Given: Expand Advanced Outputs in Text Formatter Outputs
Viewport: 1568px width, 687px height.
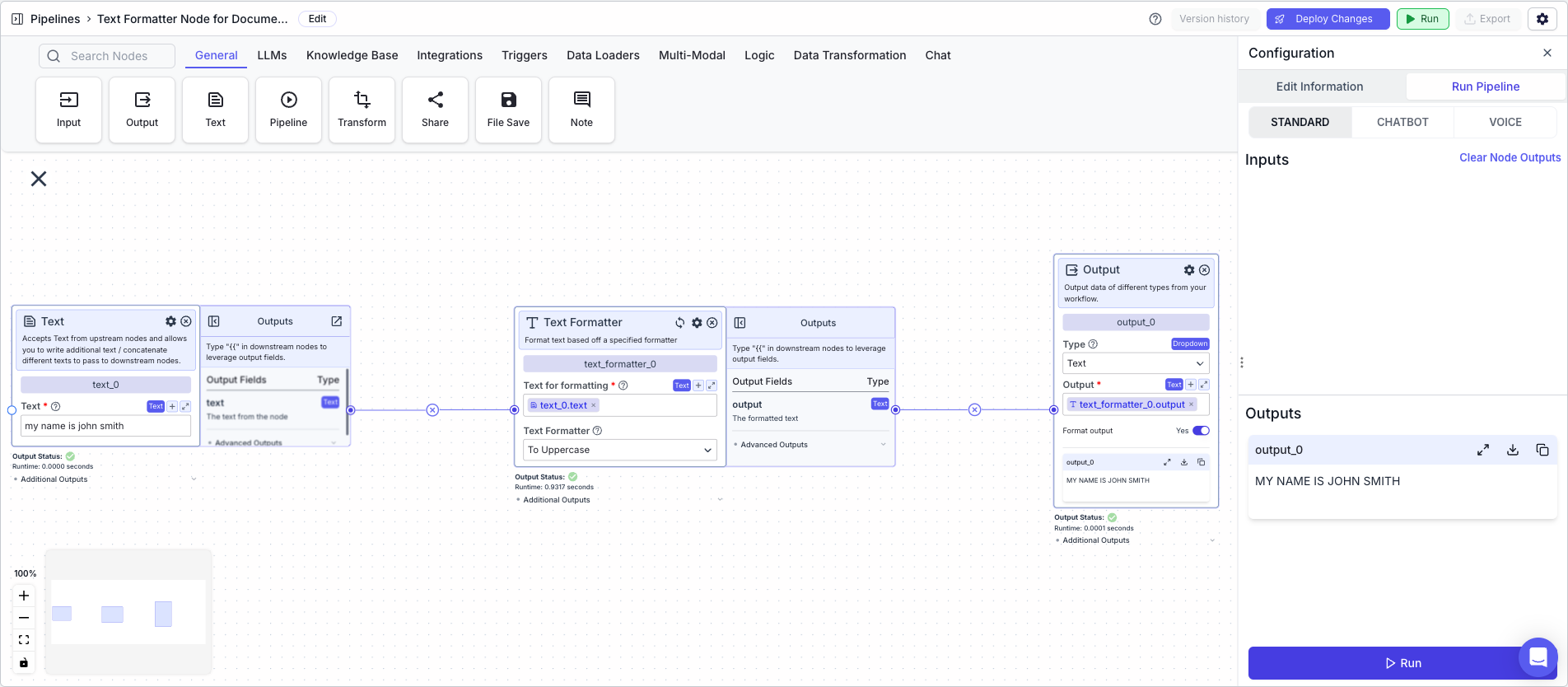Looking at the screenshot, I should pyautogui.click(x=810, y=445).
